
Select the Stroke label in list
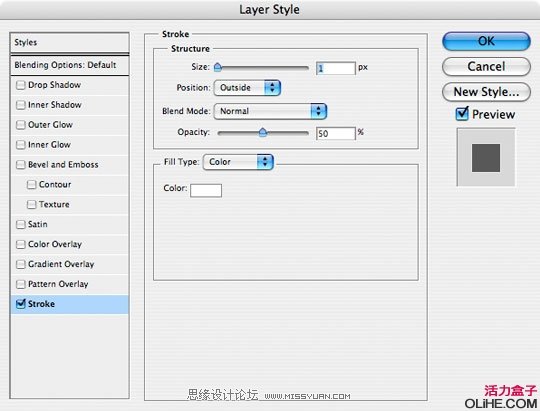tap(41, 304)
